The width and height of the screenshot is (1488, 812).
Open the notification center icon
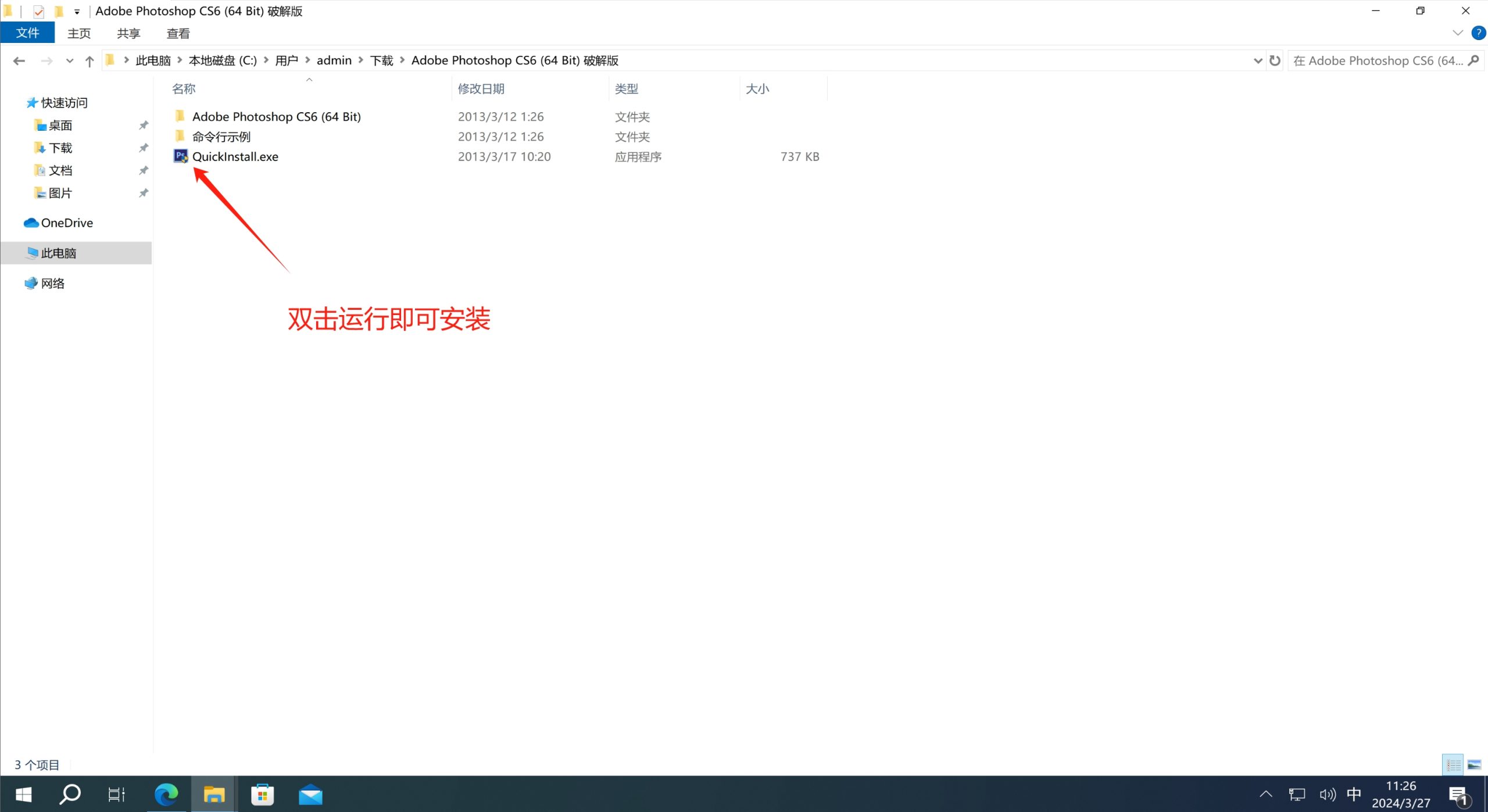(1459, 795)
